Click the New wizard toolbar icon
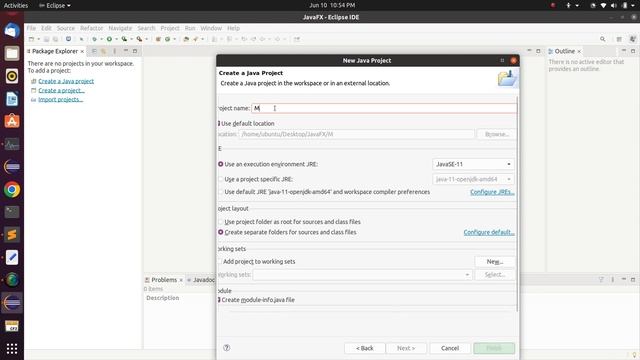Screen dimensions: 640x360 click(31, 39)
